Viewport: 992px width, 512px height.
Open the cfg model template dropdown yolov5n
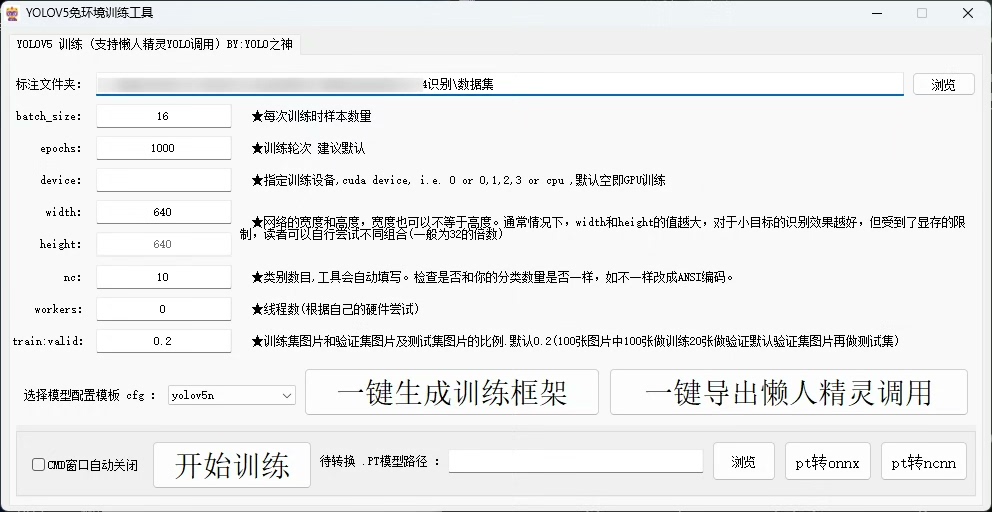(x=232, y=396)
